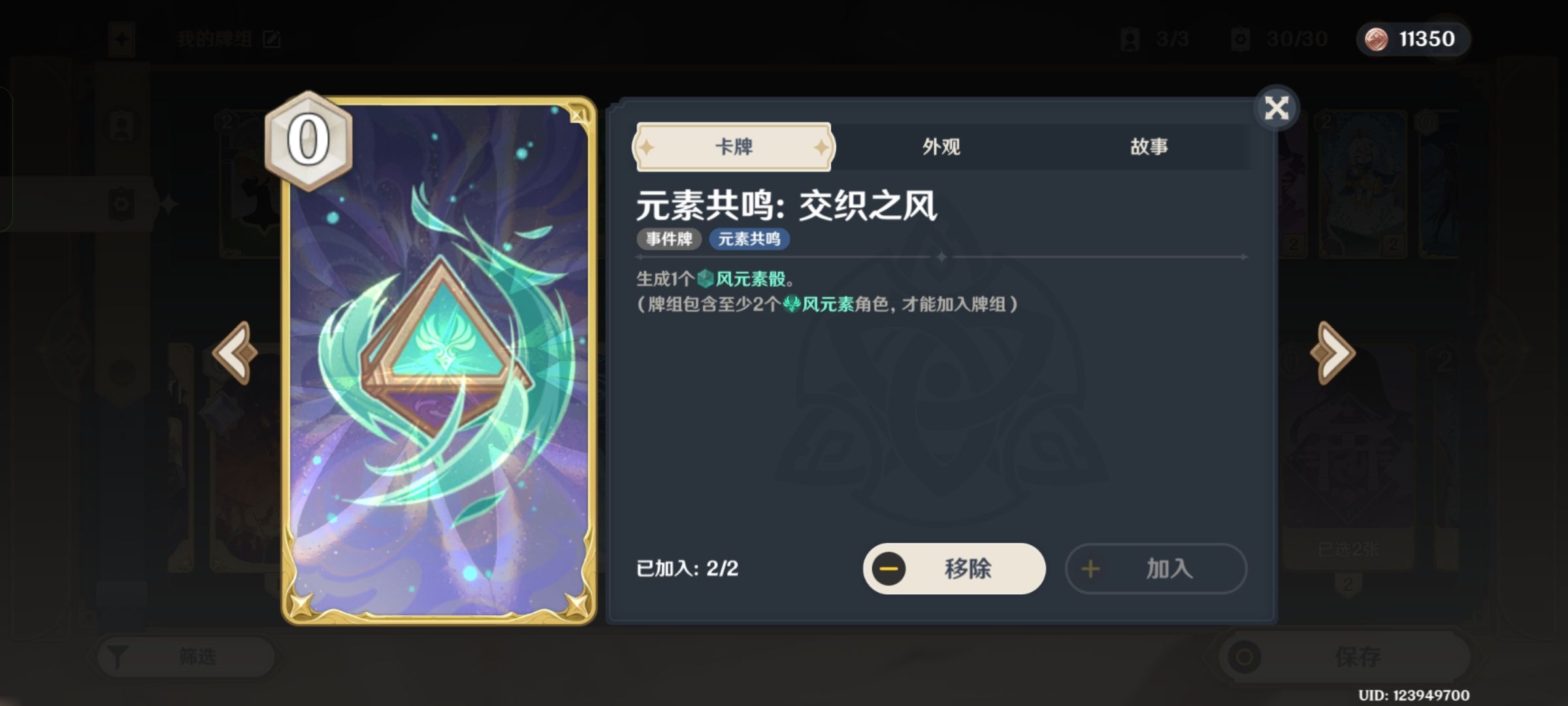Viewport: 1568px width, 706px height.
Task: Remove the card with 移除 button
Action: click(x=955, y=569)
